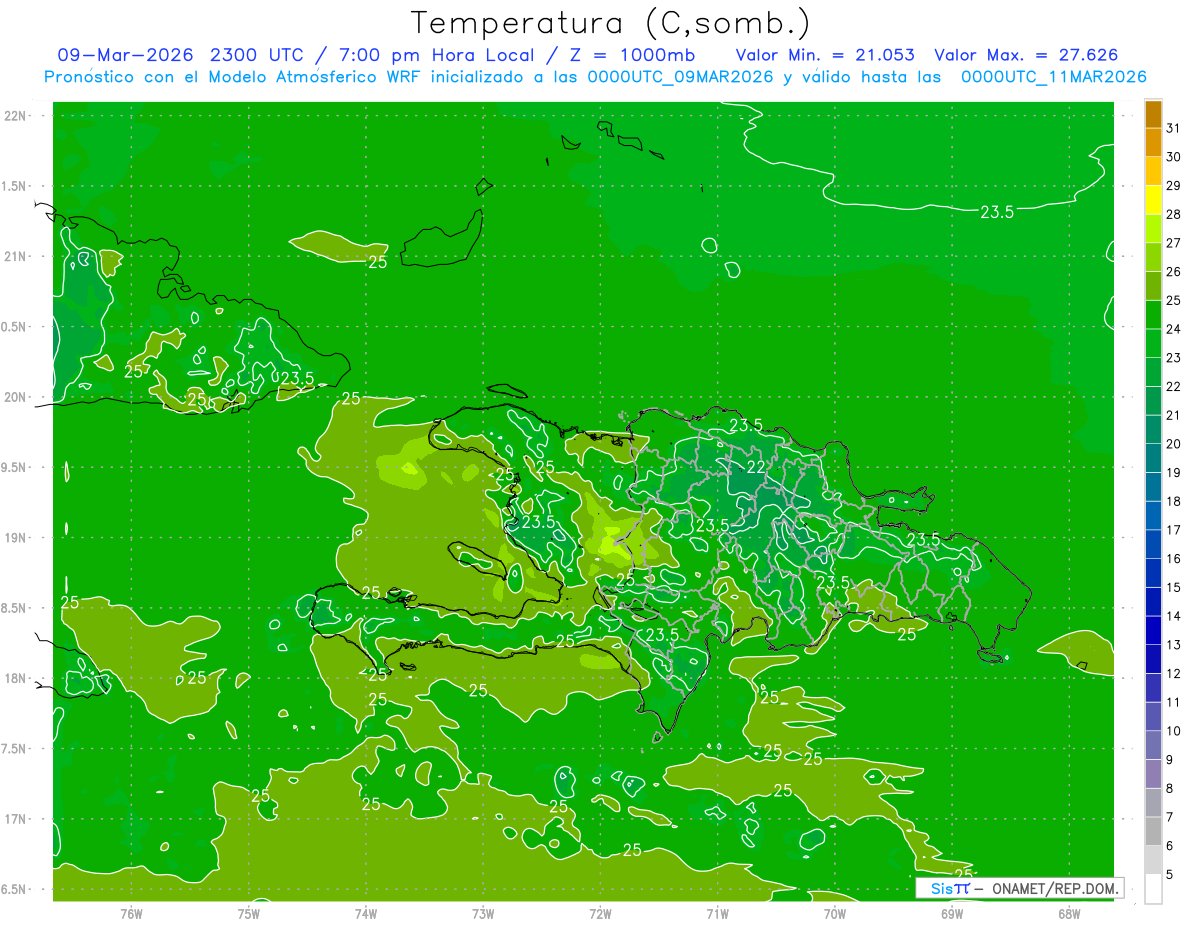
Task: Click the "7.5N" latitude tick label
Action: [x=16, y=749]
